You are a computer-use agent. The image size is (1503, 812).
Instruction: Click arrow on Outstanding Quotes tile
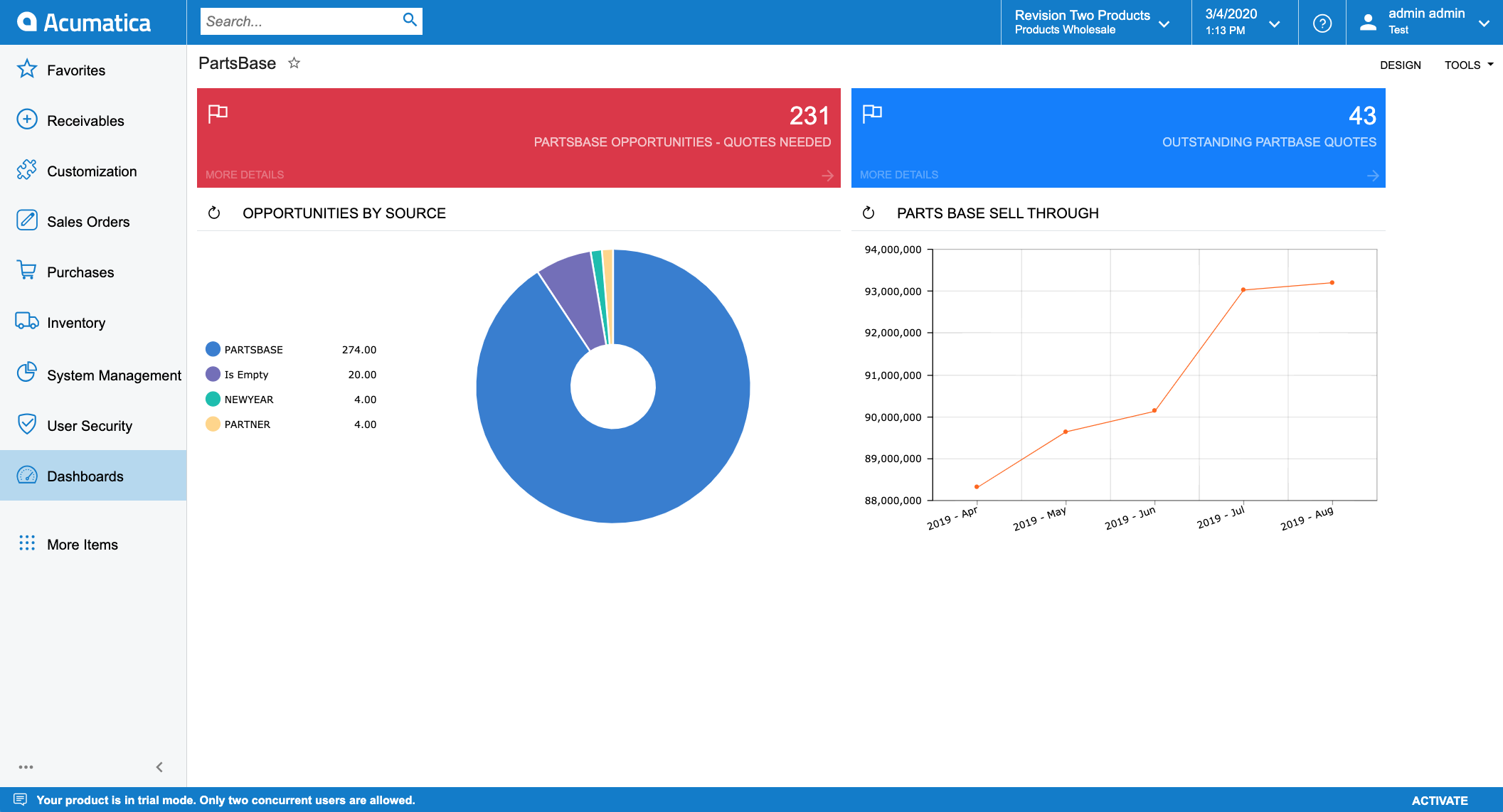1373,175
